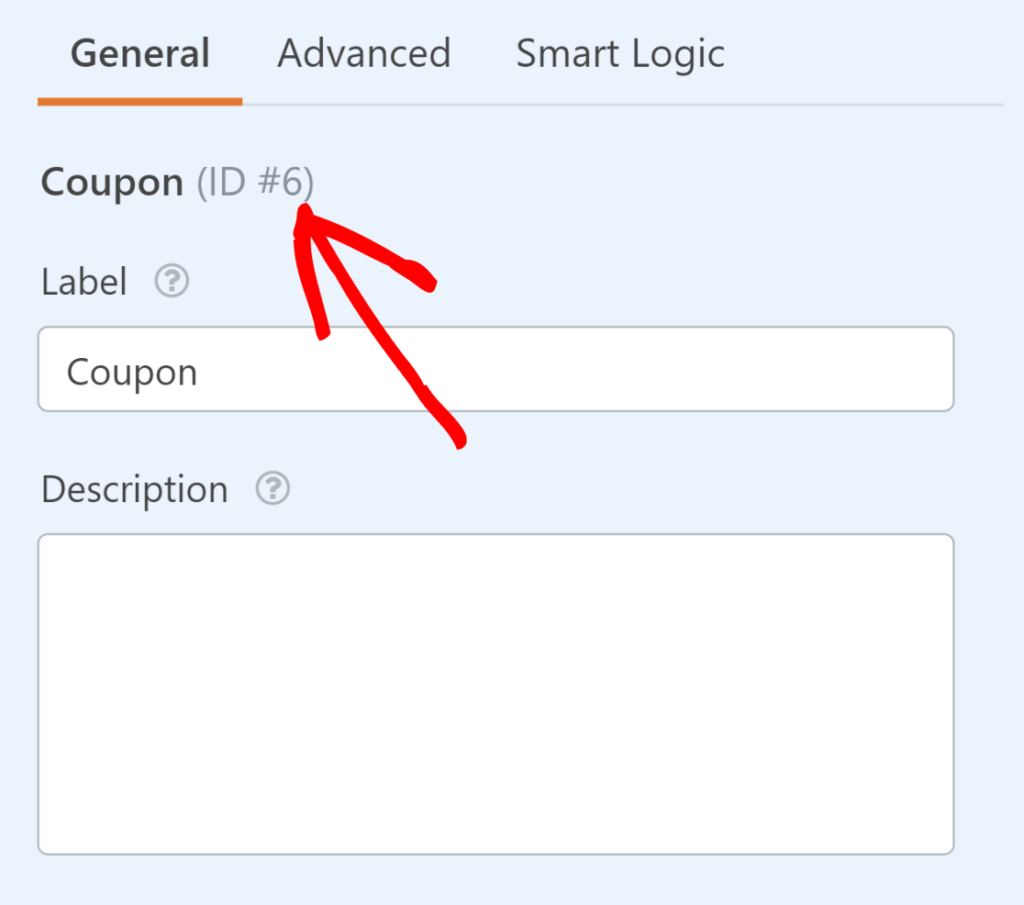Select the word 'Coupon' in the Label box
This screenshot has width=1024, height=905.
(x=131, y=370)
